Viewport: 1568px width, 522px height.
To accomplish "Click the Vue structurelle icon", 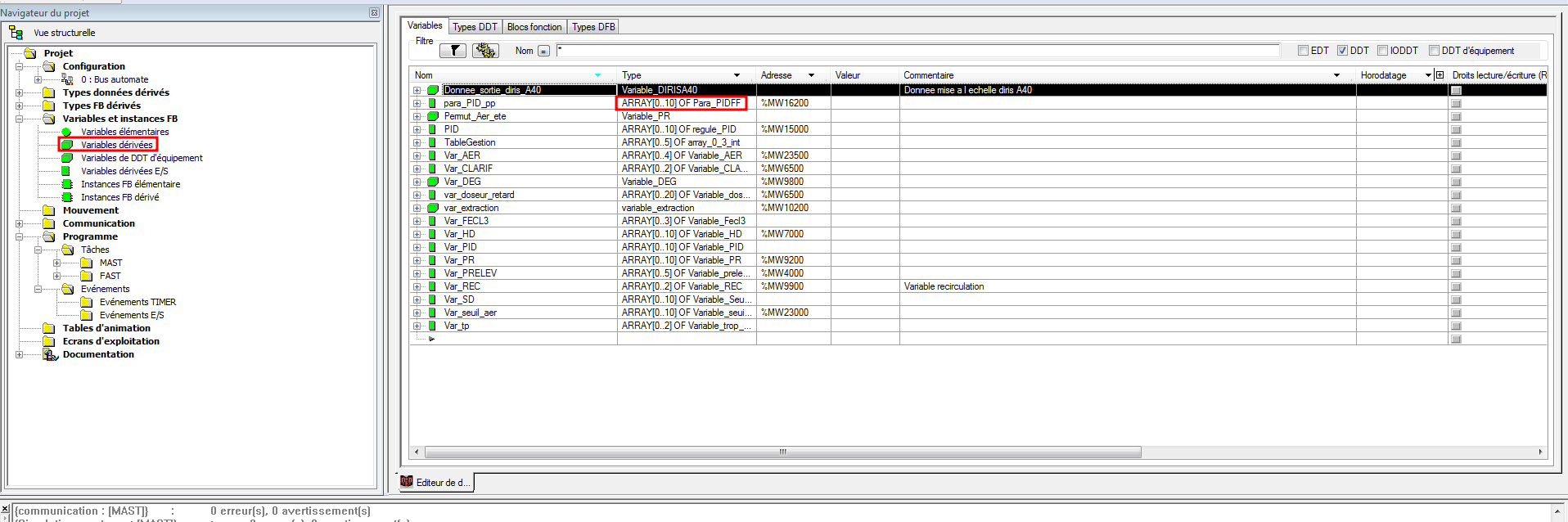I will click(x=16, y=33).
